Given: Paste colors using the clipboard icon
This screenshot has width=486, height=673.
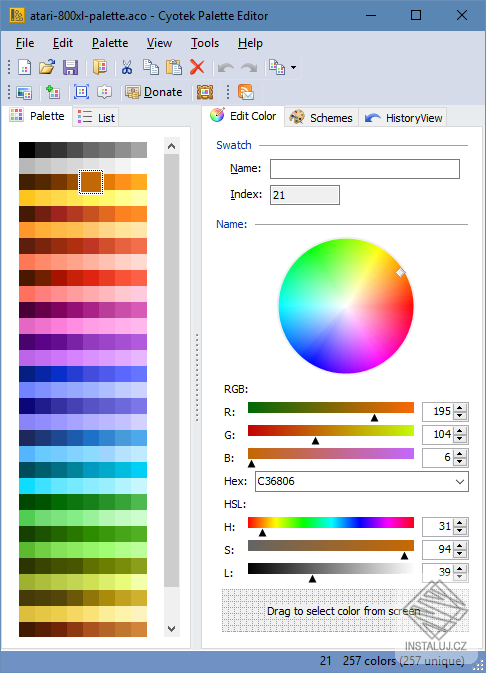Looking at the screenshot, I should tap(174, 67).
